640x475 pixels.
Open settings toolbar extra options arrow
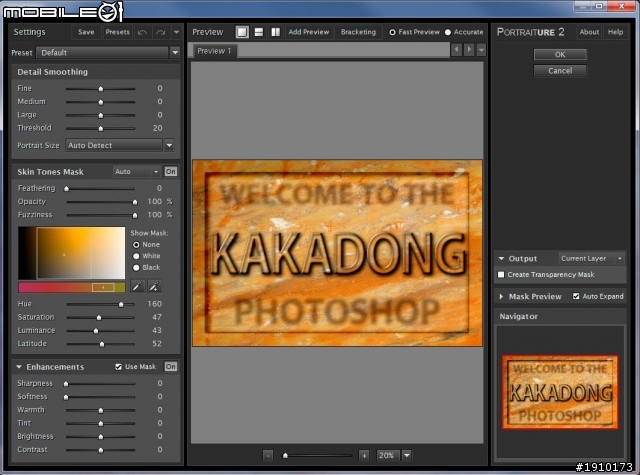click(176, 32)
